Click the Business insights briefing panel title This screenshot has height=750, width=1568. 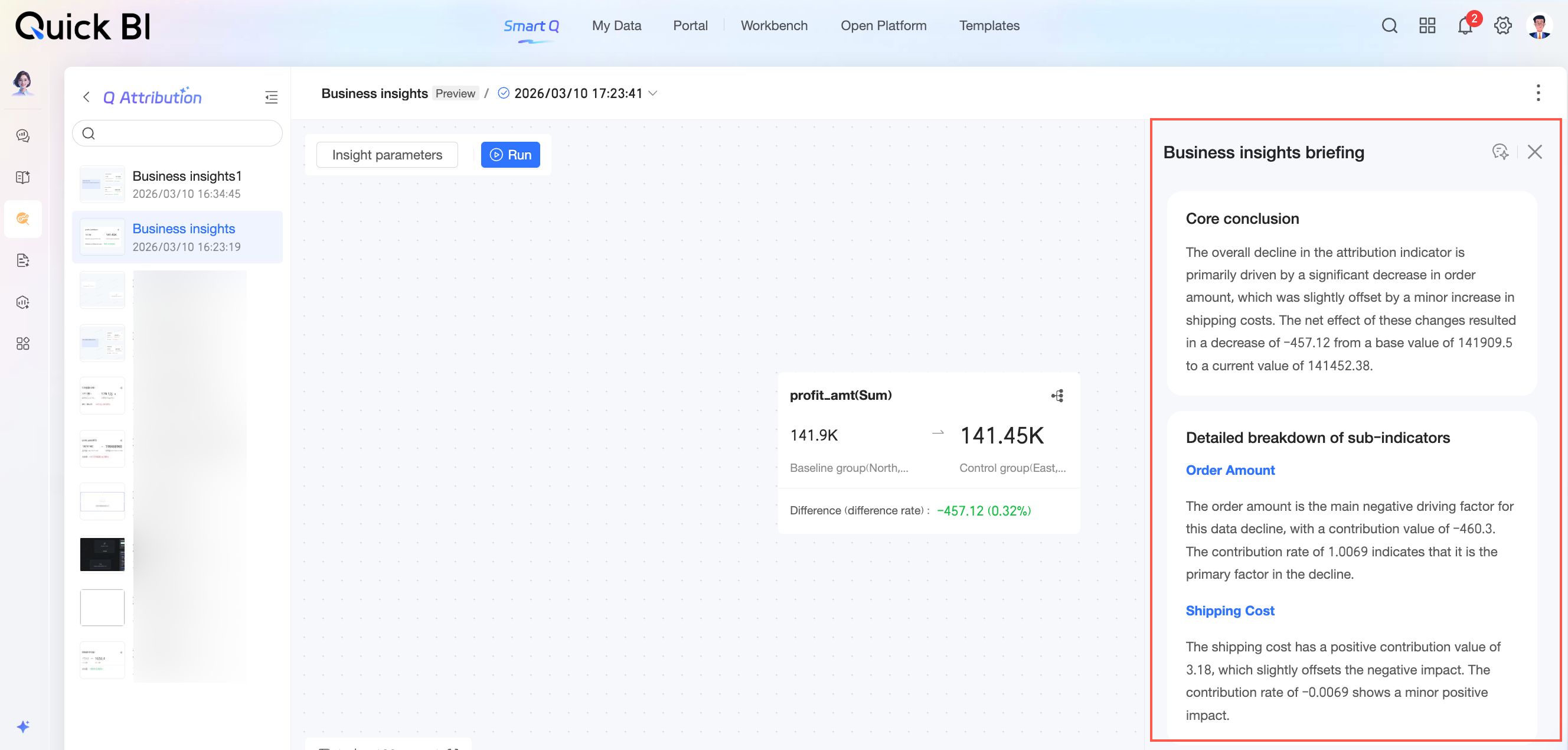[1263, 152]
